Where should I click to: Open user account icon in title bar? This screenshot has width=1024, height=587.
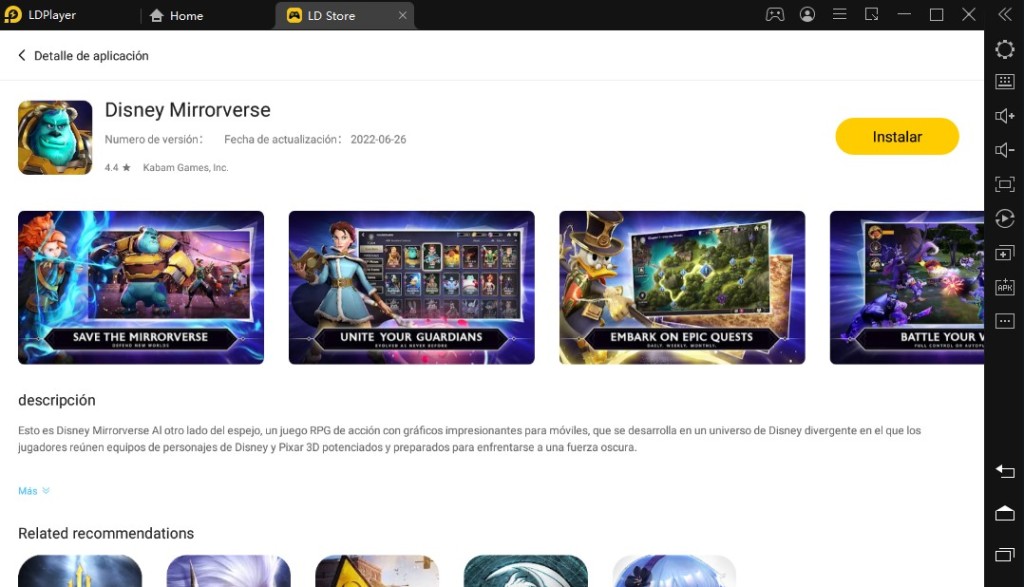[x=807, y=14]
